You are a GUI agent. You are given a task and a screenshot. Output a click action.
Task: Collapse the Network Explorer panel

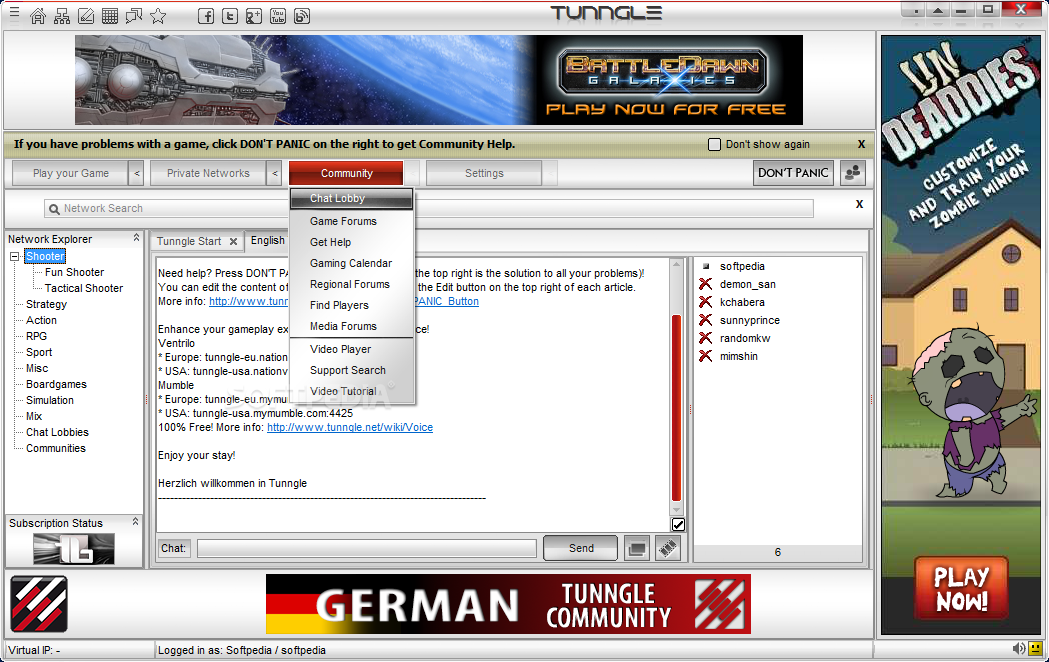click(x=136, y=238)
